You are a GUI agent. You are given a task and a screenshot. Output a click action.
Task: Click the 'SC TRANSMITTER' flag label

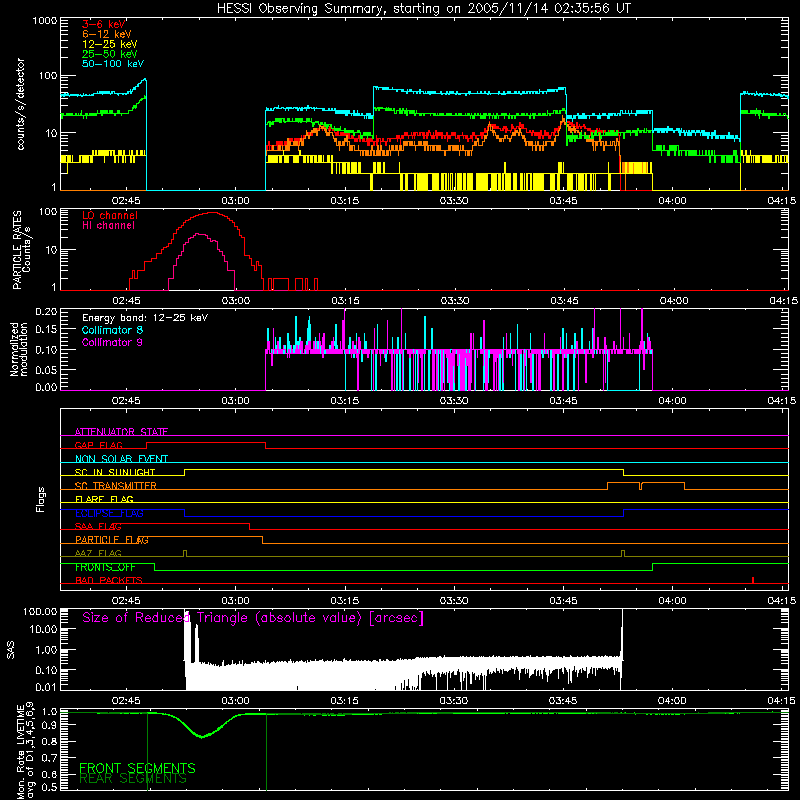[x=116, y=486]
